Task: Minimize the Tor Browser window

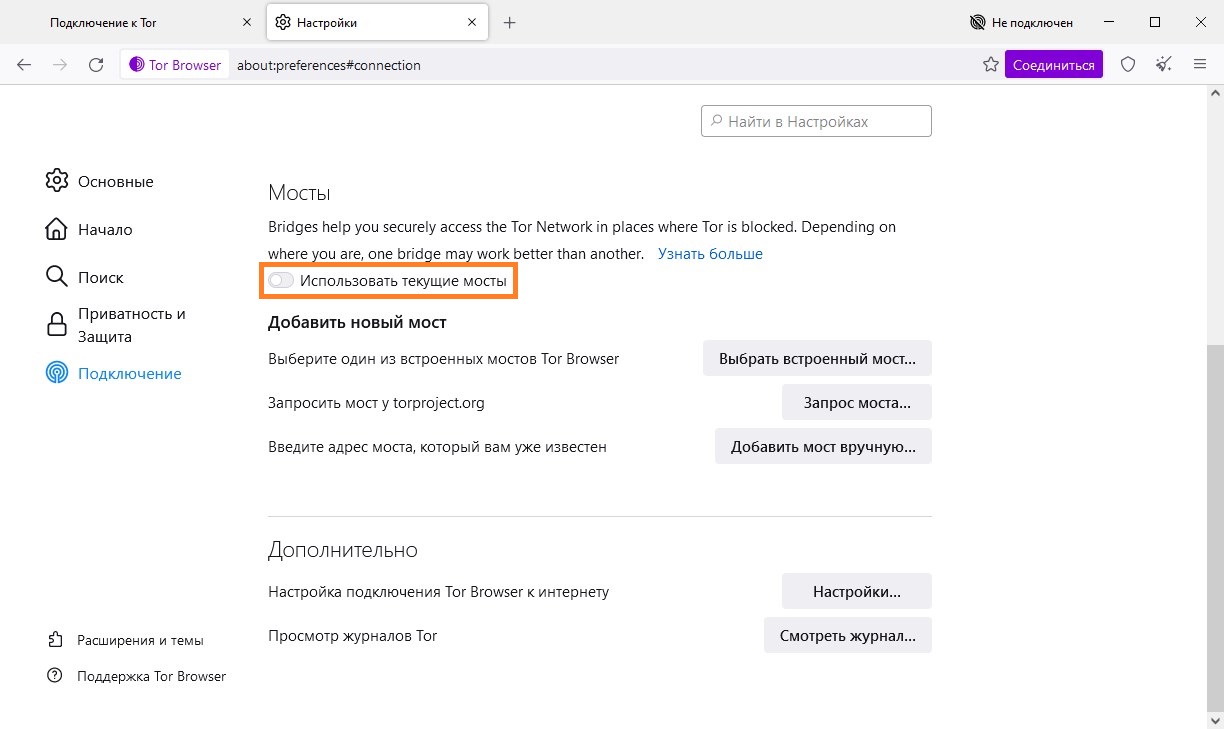Action: (x=1109, y=22)
